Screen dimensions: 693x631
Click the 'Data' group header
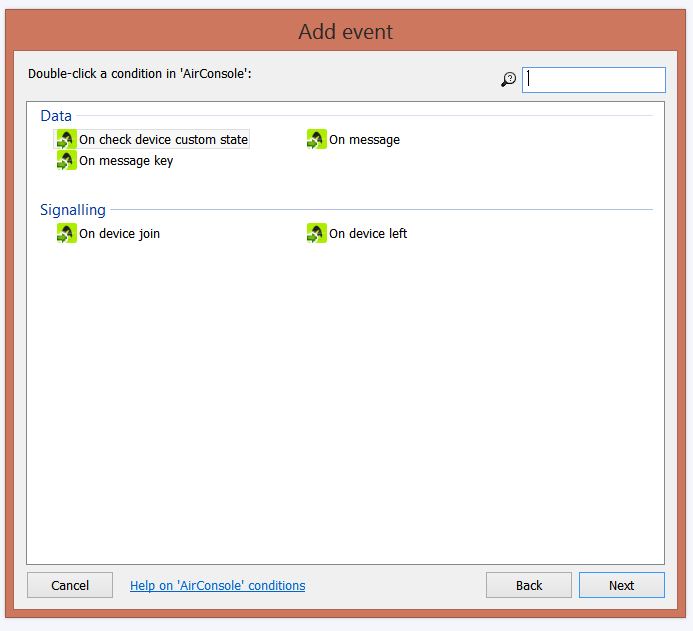coord(56,116)
